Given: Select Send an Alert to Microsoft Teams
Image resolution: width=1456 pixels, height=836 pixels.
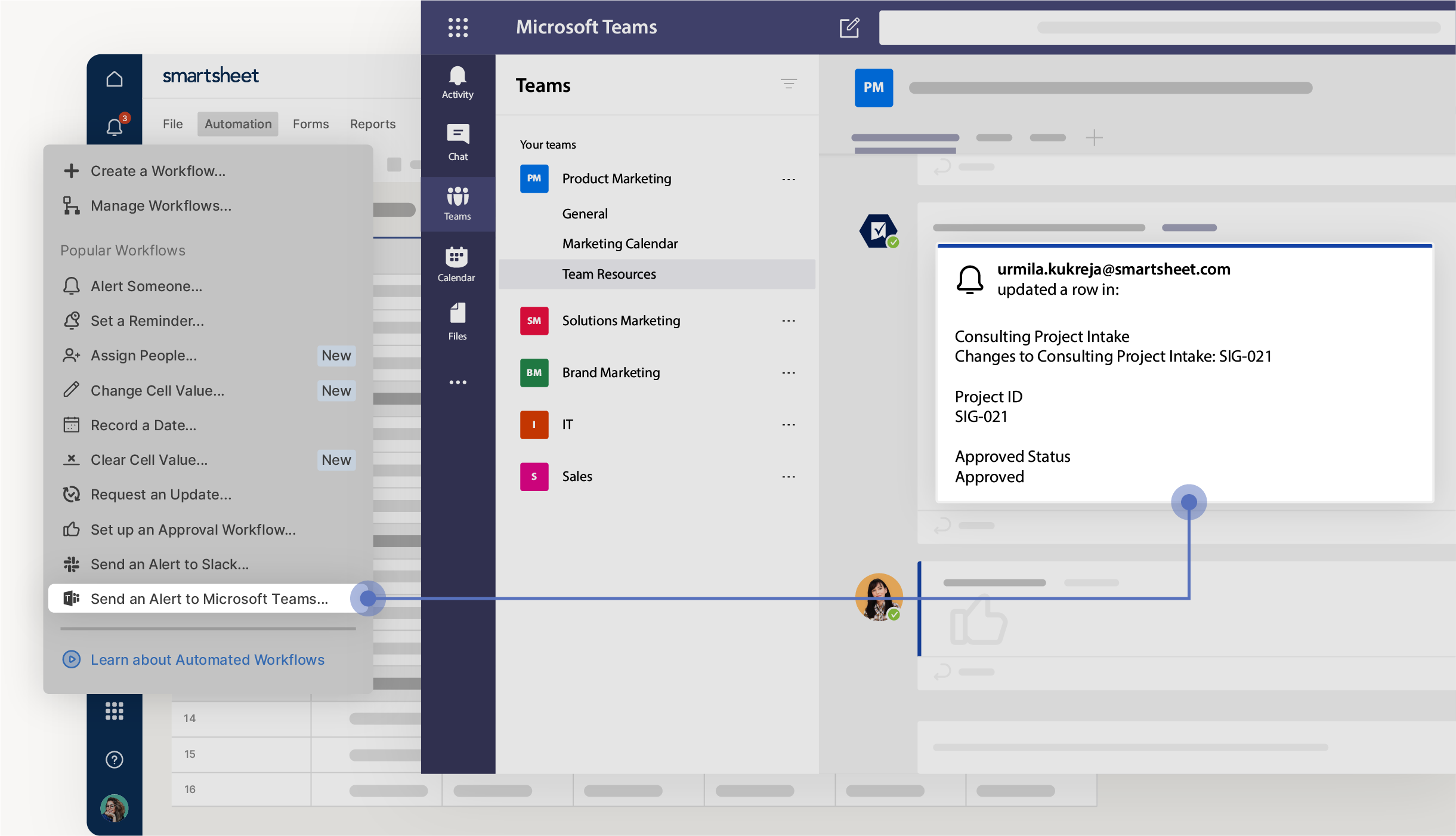Looking at the screenshot, I should [x=209, y=599].
